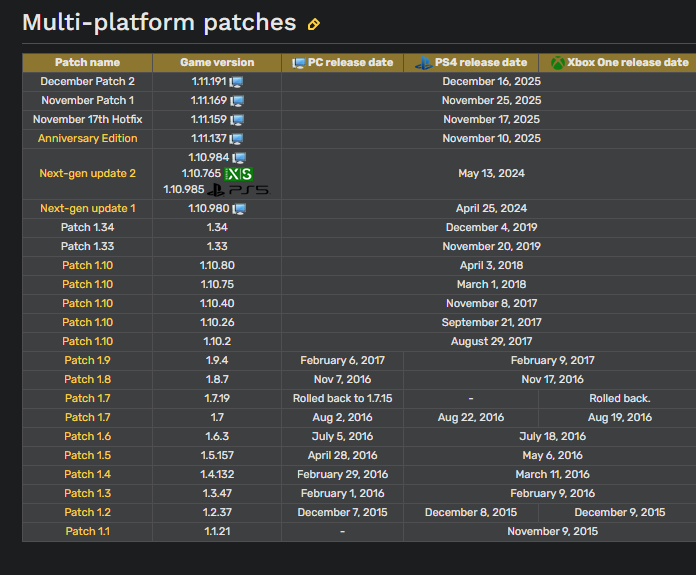This screenshot has width=696, height=575.
Task: Open Patch 1.10 link for version 1.10.2
Action: [x=87, y=341]
